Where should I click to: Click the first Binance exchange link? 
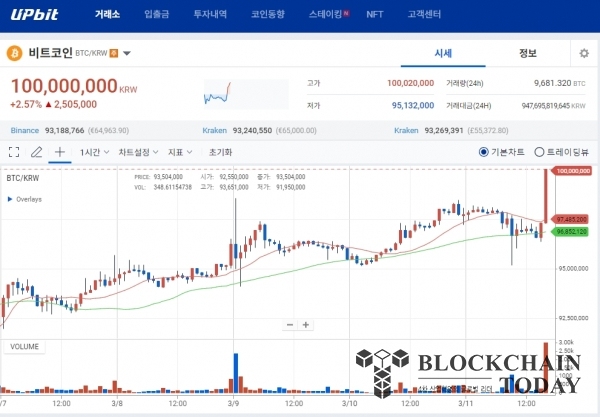(x=24, y=130)
